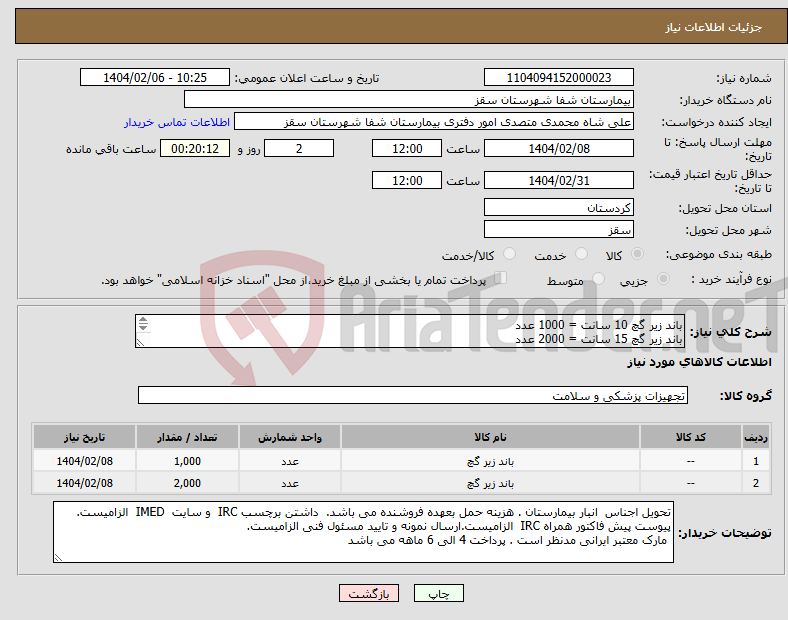Click the response deadline time 12:00 field

click(x=407, y=149)
